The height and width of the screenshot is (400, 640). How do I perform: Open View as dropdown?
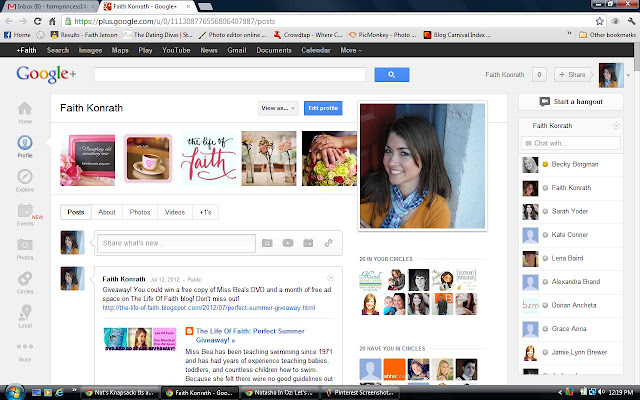[x=278, y=108]
